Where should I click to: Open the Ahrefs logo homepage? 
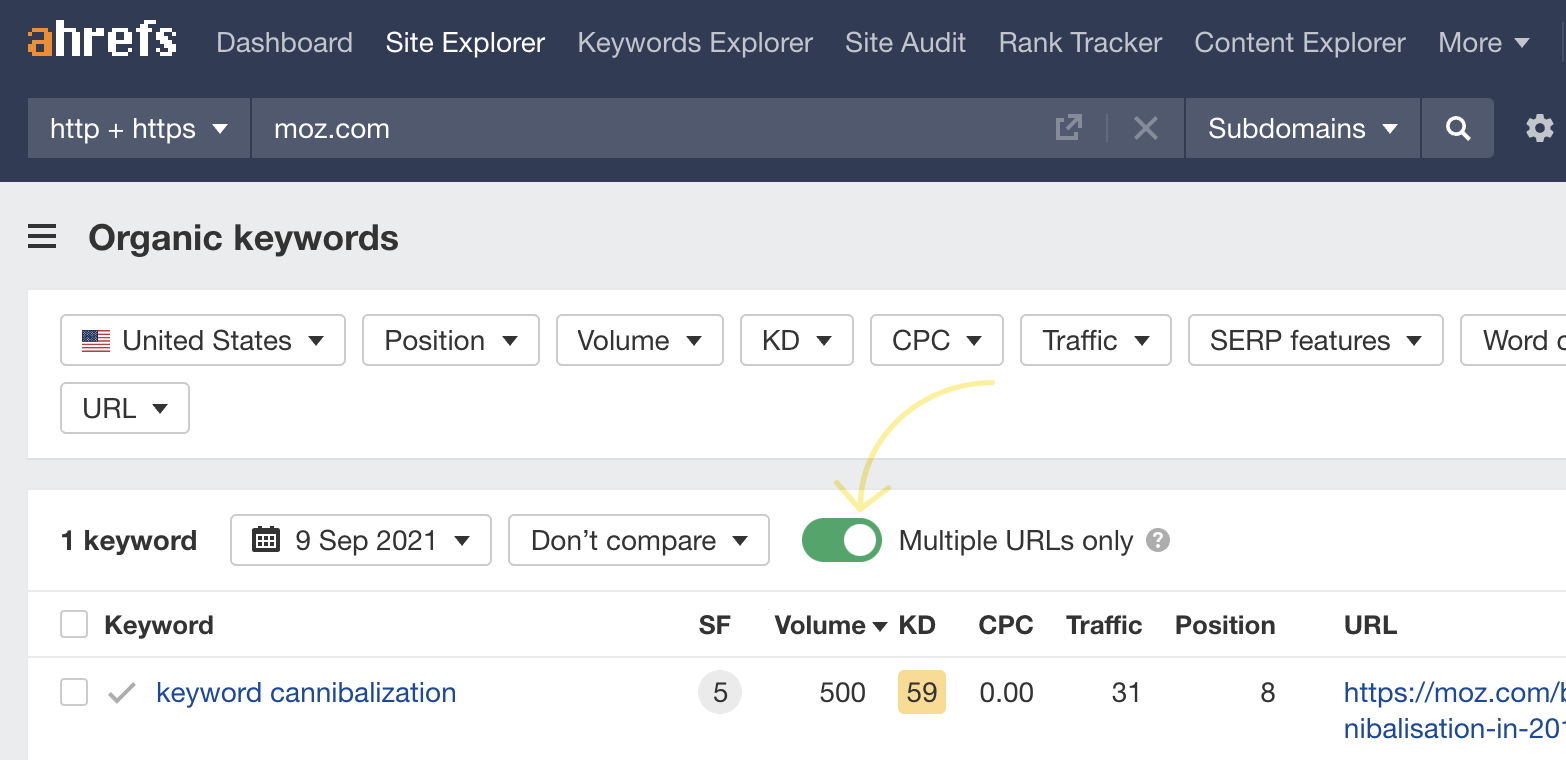coord(100,40)
